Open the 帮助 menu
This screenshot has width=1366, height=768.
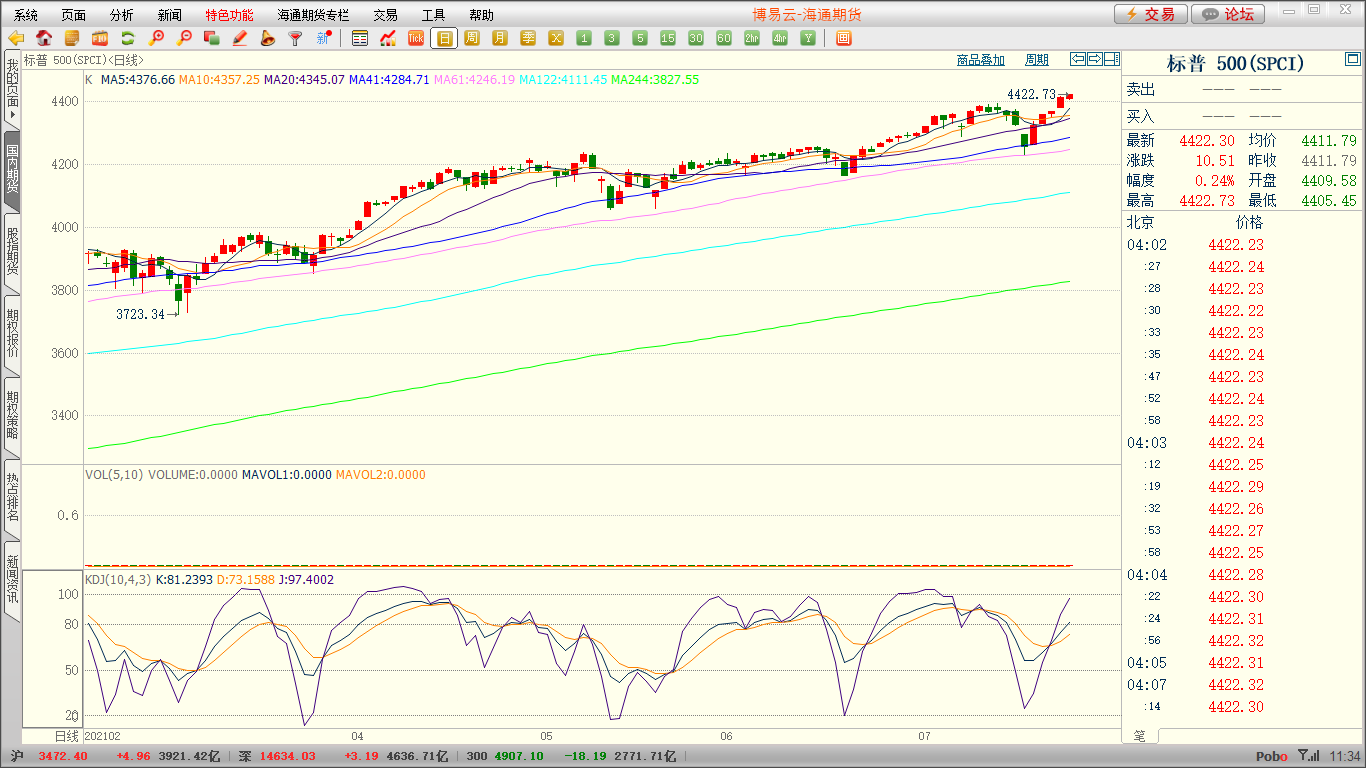tap(481, 15)
